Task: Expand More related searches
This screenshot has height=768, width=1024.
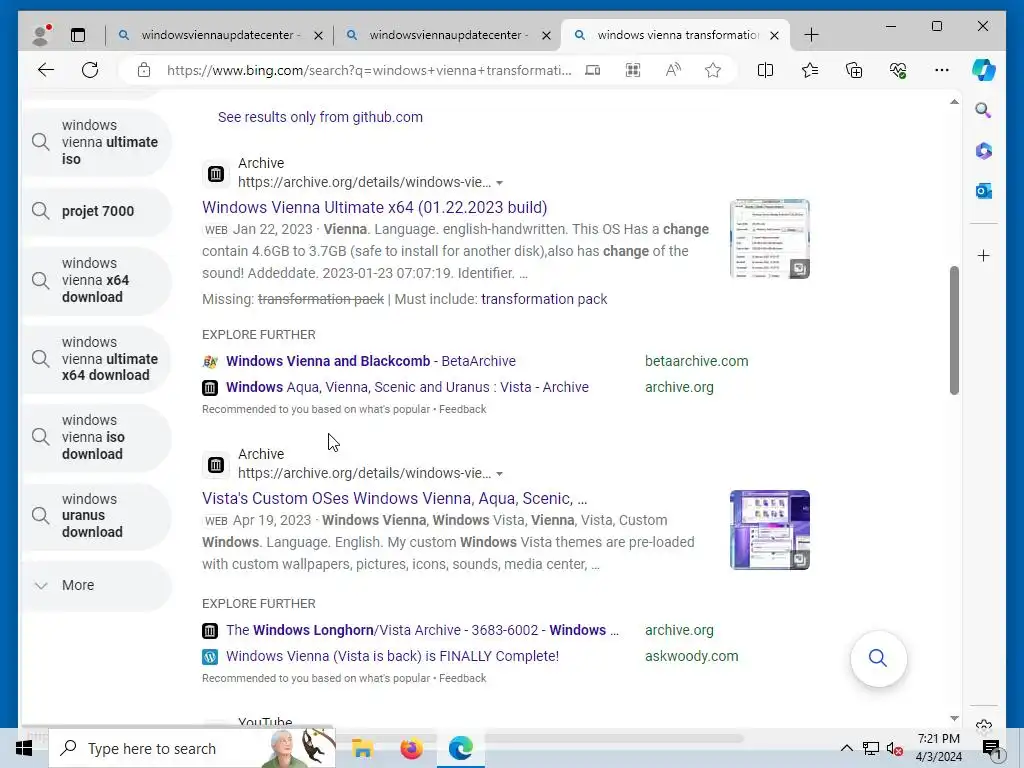Action: [x=97, y=585]
